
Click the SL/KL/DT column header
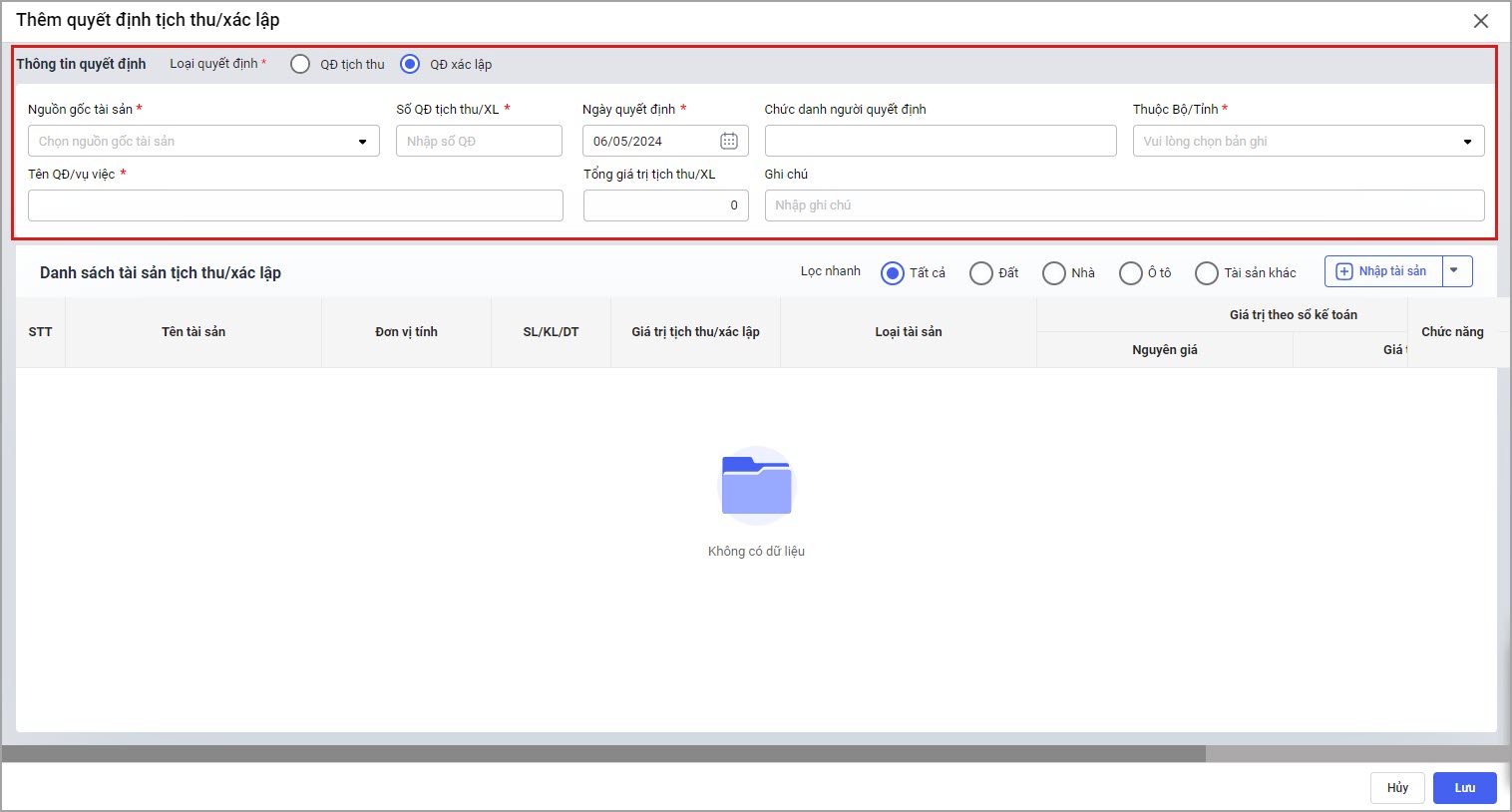coord(552,332)
